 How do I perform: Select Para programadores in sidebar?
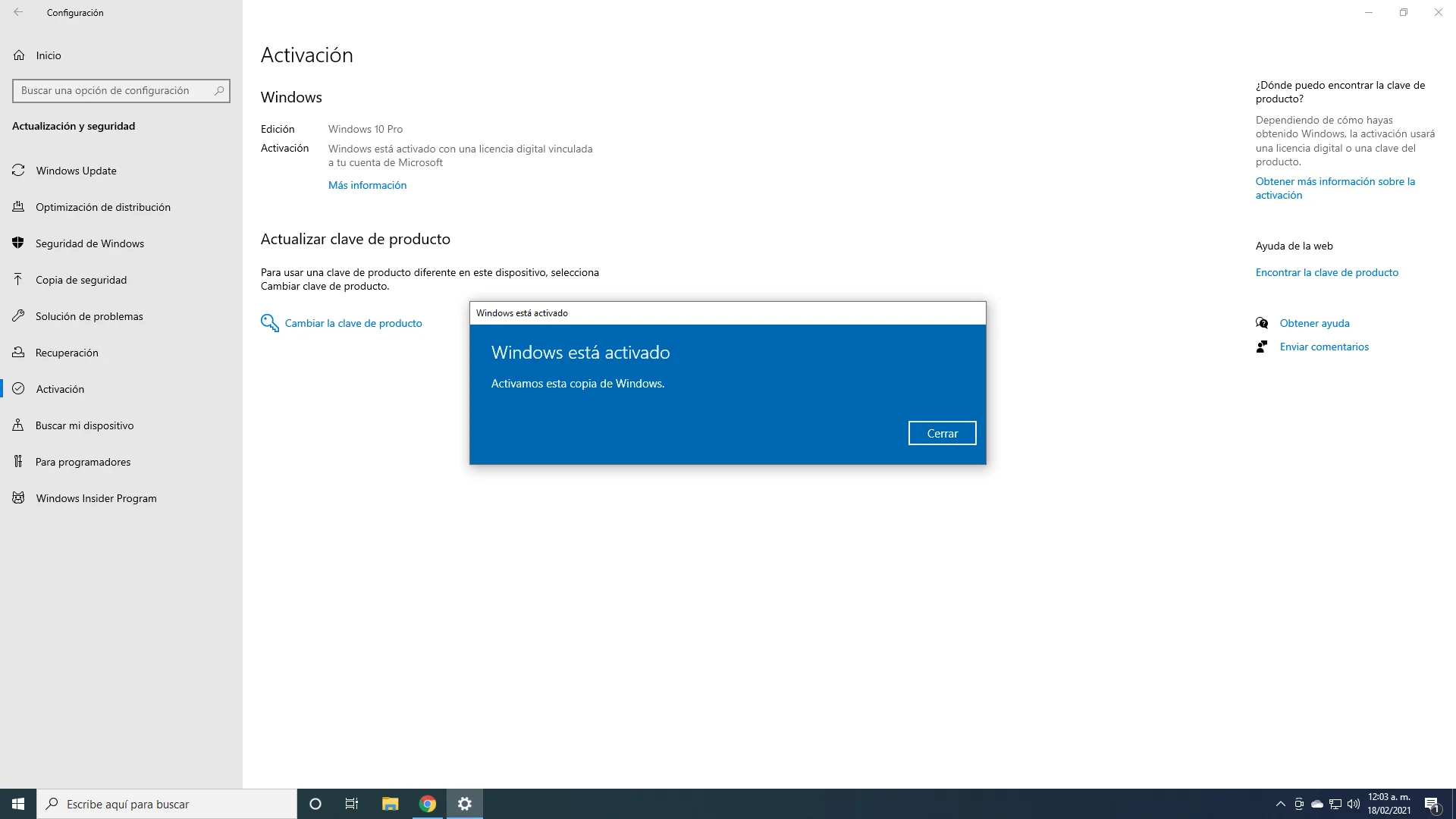(83, 462)
